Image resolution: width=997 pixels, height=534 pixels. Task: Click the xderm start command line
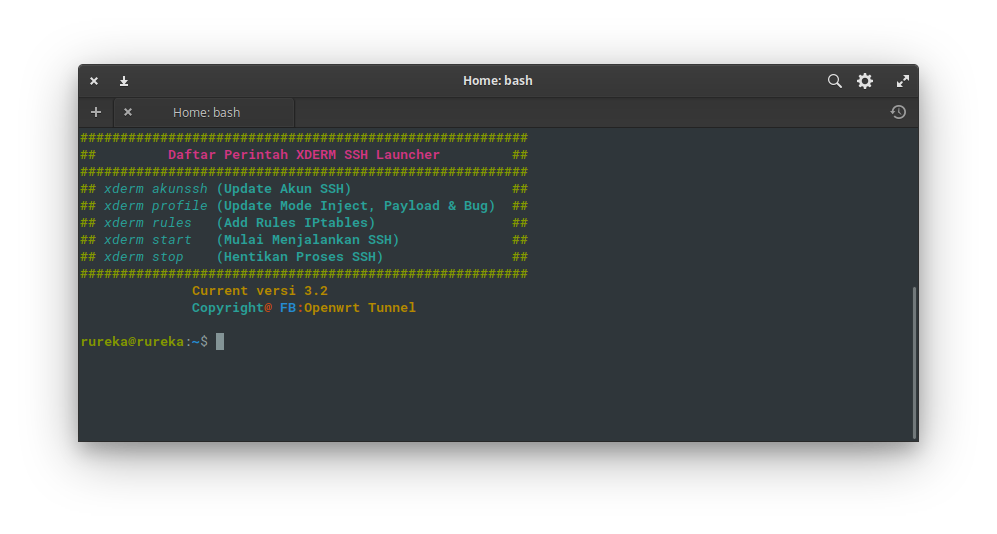[304, 240]
